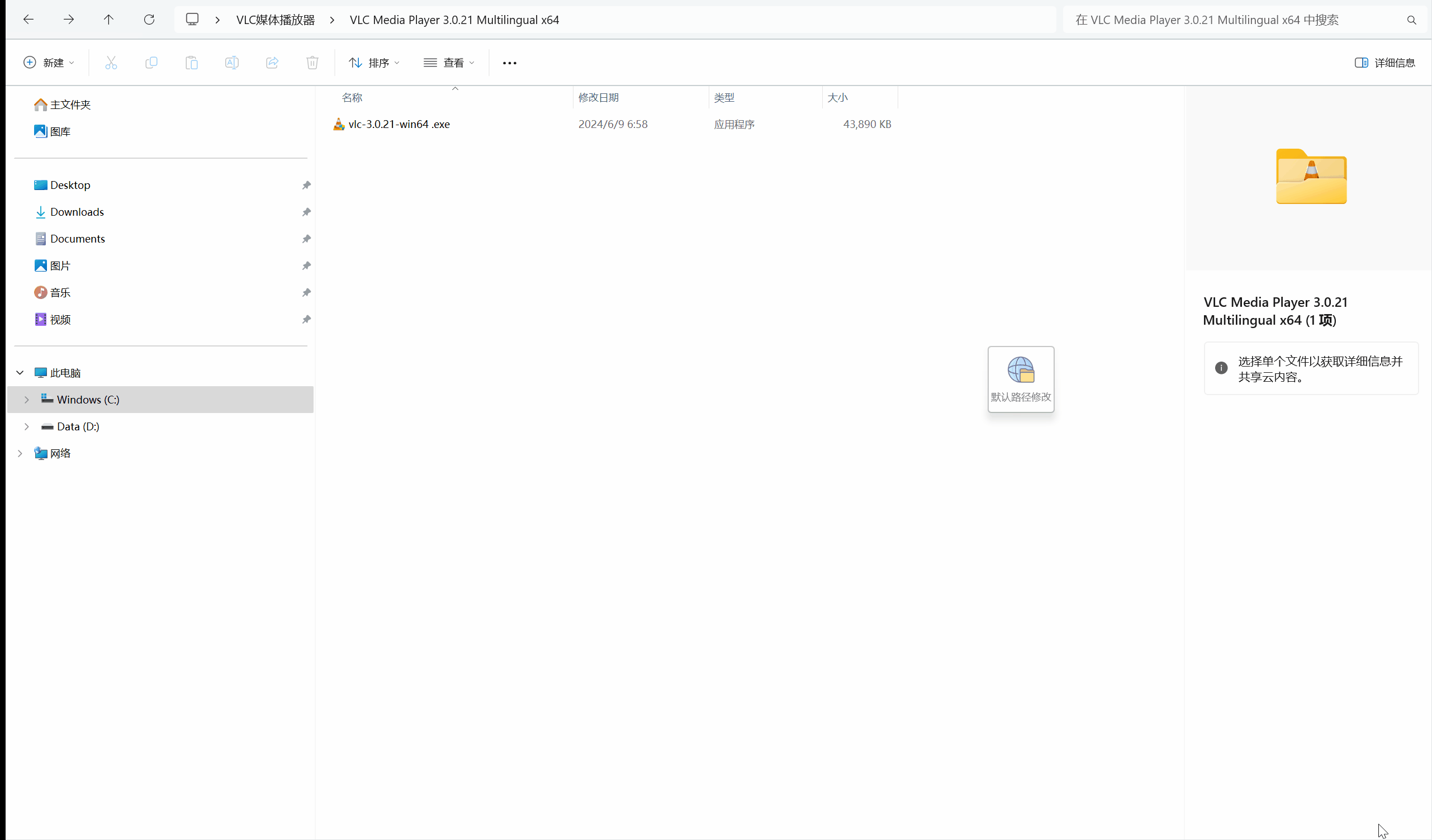
Task: Unpin Downloads from quick access
Action: point(306,212)
